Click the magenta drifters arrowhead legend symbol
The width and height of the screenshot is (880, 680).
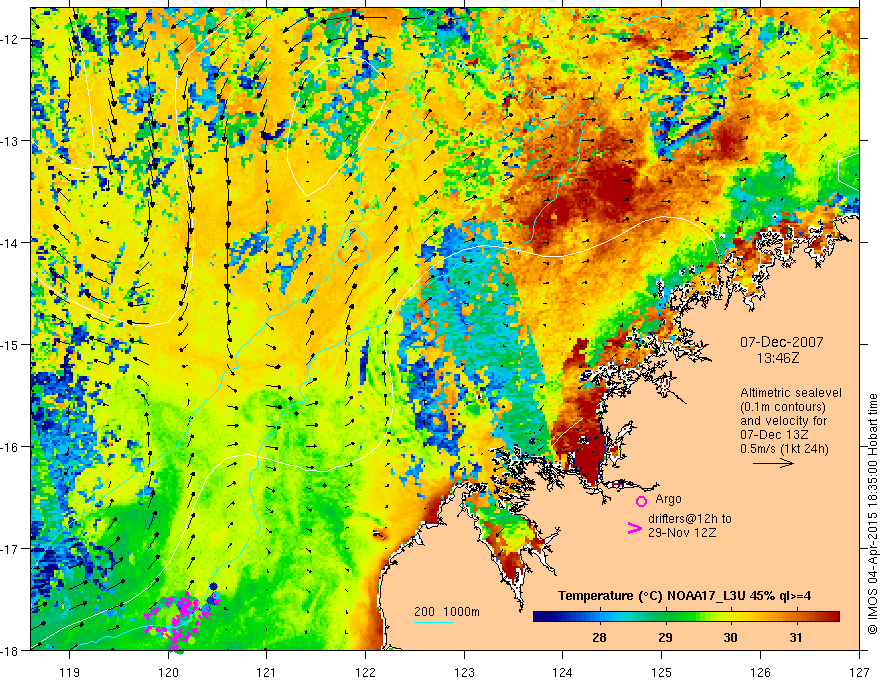pos(634,528)
